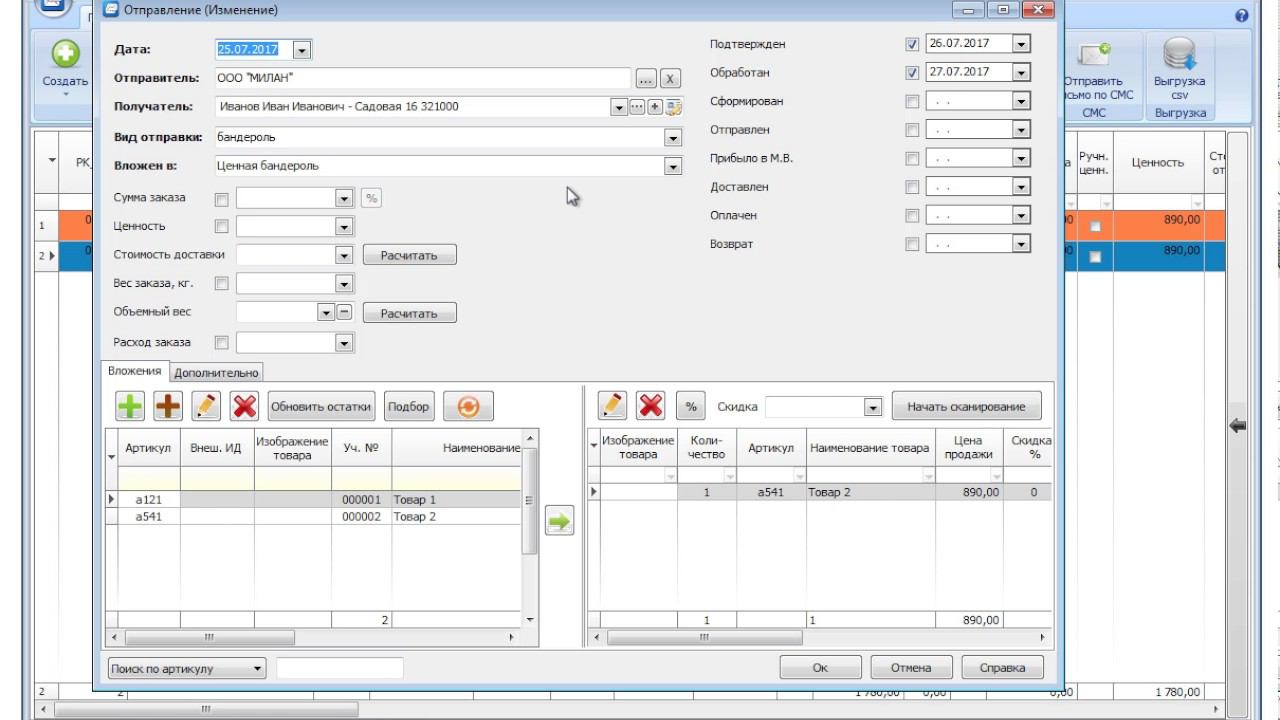Click Начать сканирование button
This screenshot has width=1280, height=720.
(966, 407)
